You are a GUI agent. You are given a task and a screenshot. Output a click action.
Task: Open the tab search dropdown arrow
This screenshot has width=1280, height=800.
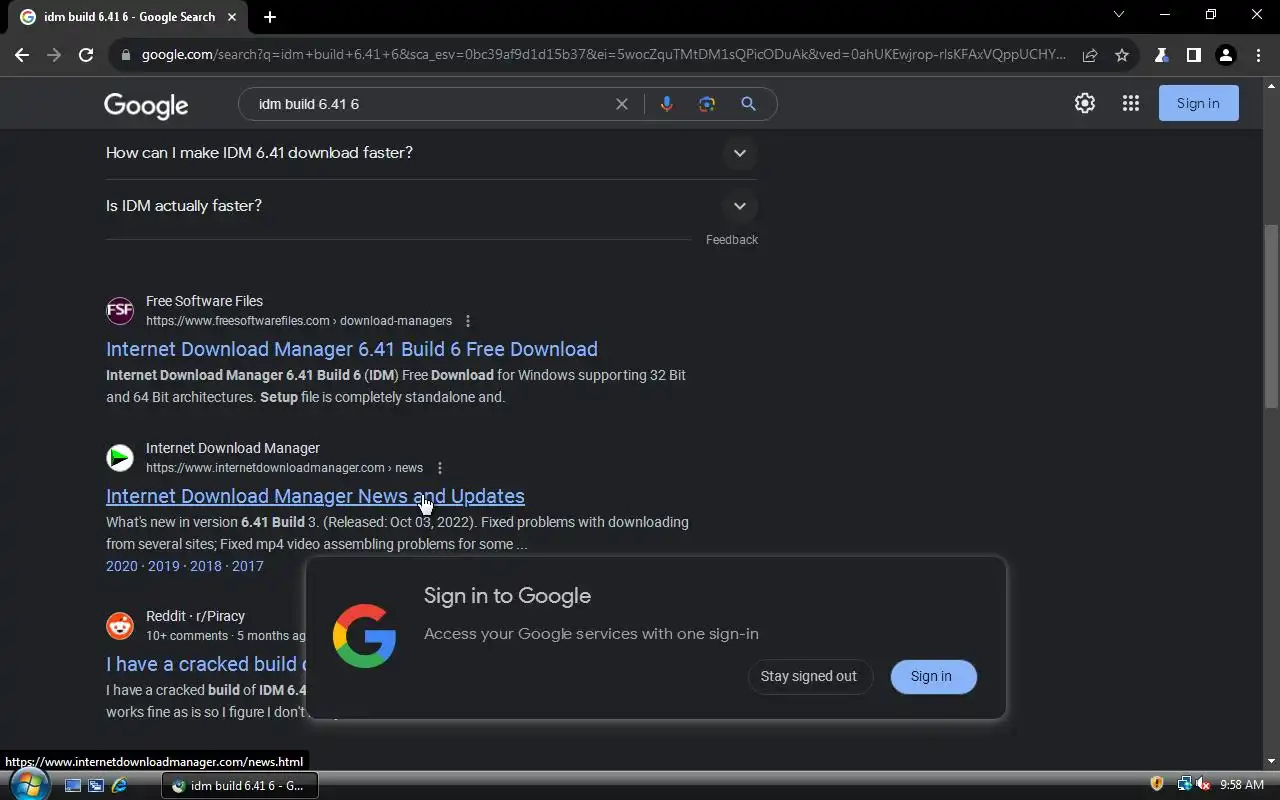tap(1119, 15)
